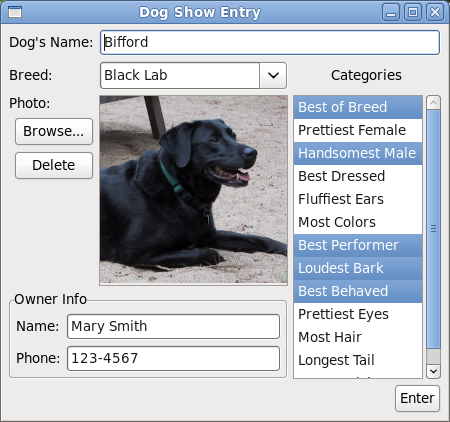This screenshot has width=450, height=422.
Task: Deselect the Handsomest Male category
Action: pyautogui.click(x=358, y=153)
